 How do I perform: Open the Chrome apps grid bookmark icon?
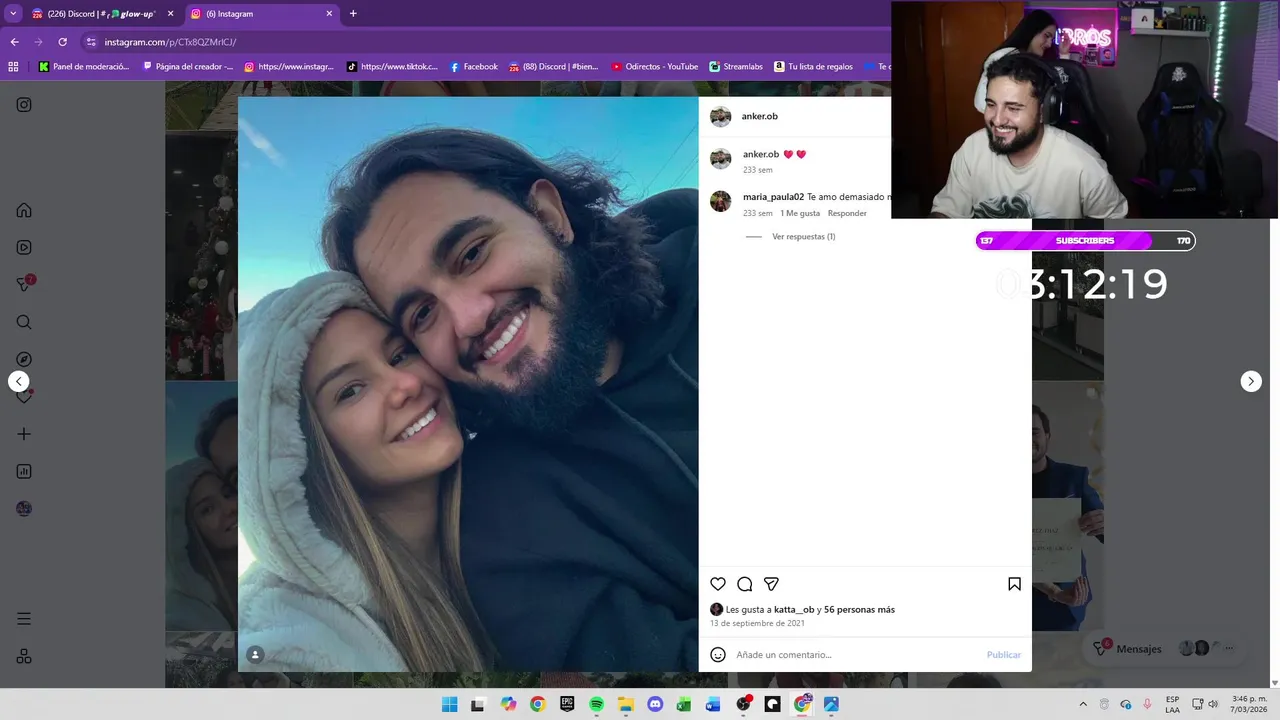[13, 67]
